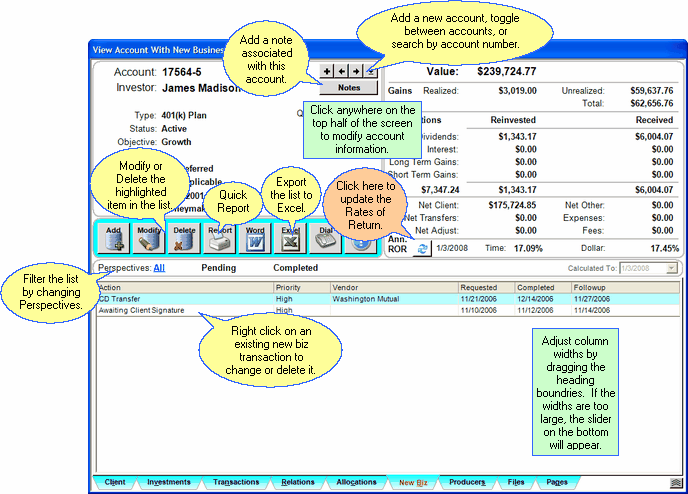This screenshot has height=494, width=688.
Task: Filter list by Pending perspective
Action: (220, 268)
